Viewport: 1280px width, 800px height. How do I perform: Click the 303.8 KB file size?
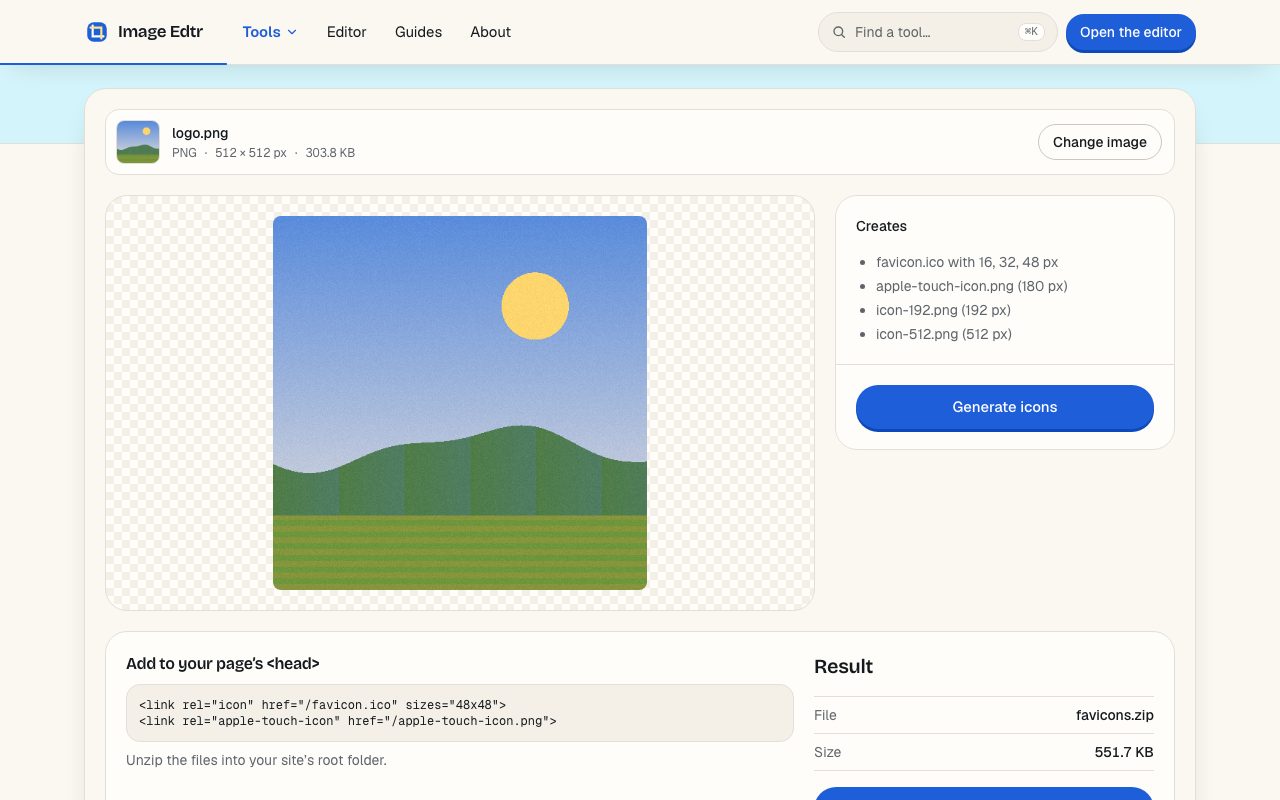[x=330, y=153]
